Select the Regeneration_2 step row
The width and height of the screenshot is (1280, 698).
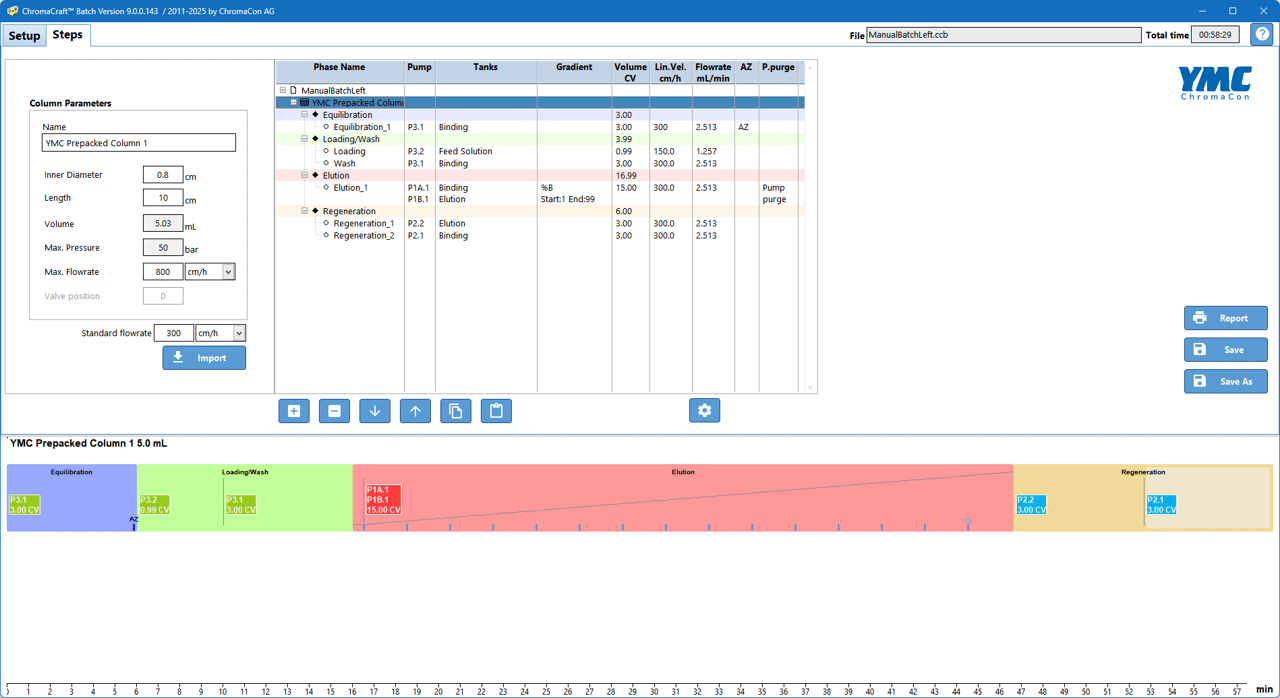540,236
